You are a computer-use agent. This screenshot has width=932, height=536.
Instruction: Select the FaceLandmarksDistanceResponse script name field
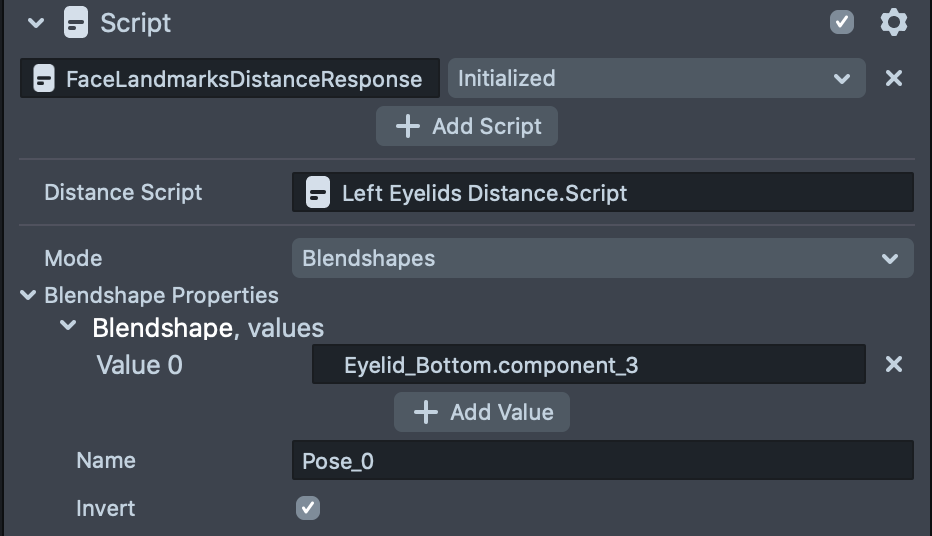242,79
